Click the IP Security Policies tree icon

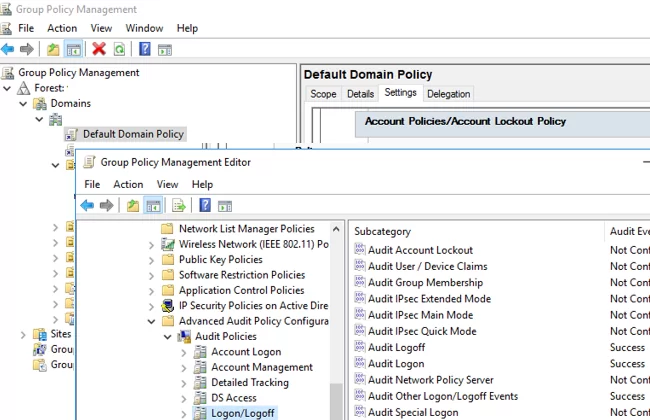(167, 306)
